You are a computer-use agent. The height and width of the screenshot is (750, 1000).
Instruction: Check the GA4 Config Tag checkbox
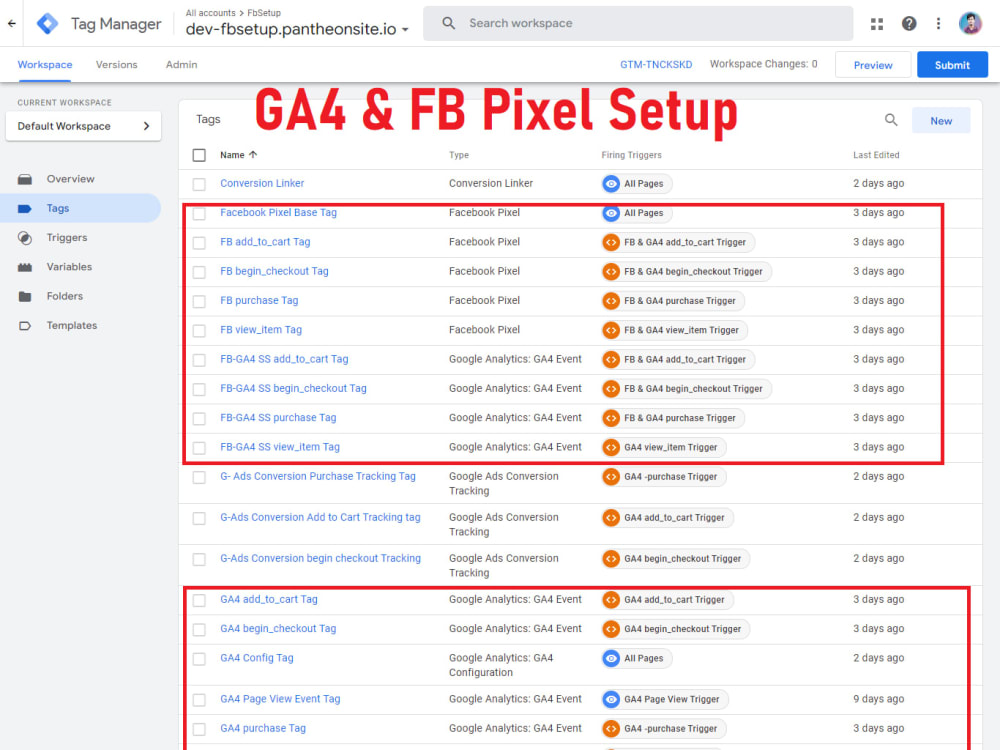(199, 659)
